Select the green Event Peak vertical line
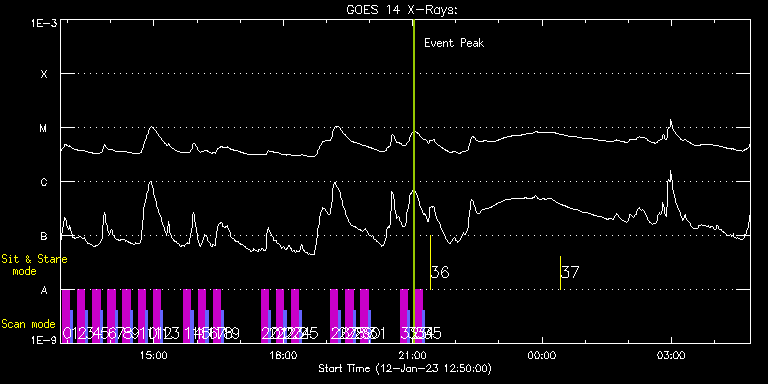768x384 pixels. (x=414, y=179)
